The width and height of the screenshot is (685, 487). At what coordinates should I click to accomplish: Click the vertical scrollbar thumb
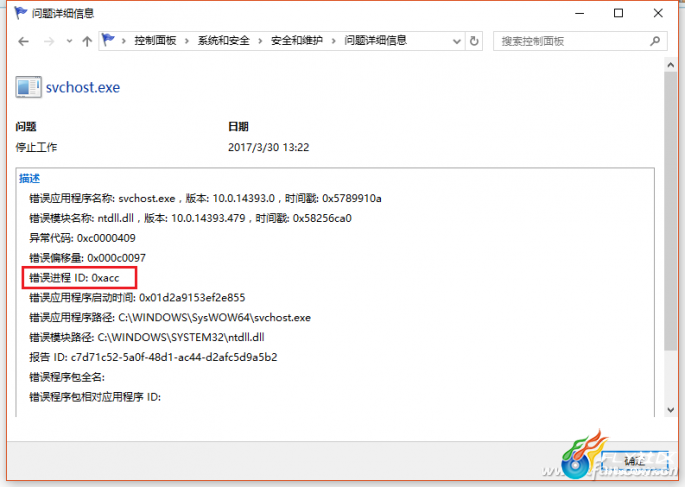671,211
